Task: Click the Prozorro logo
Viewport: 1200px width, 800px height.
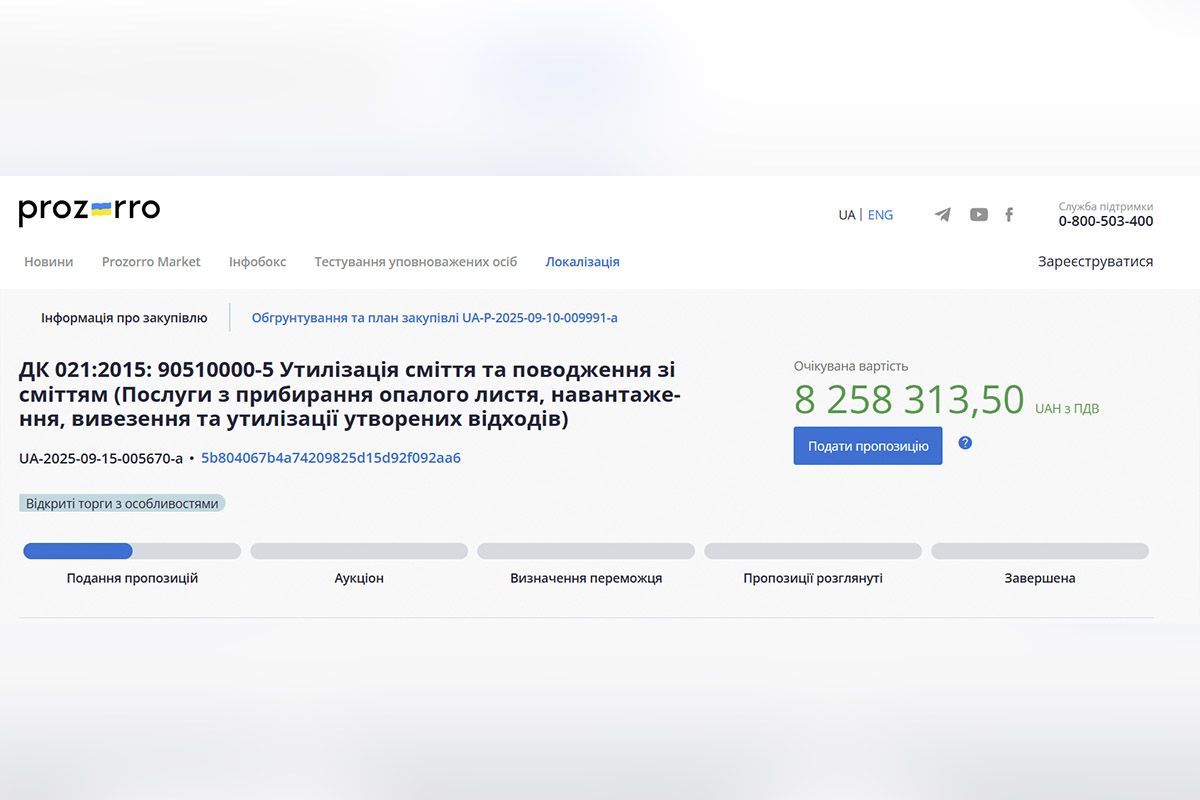Action: pyautogui.click(x=88, y=208)
